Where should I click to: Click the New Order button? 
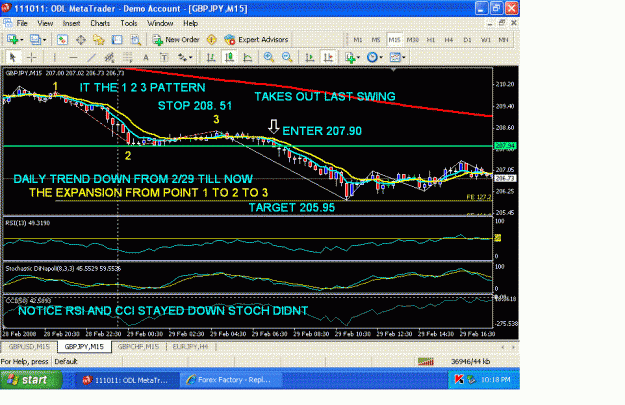(177, 39)
